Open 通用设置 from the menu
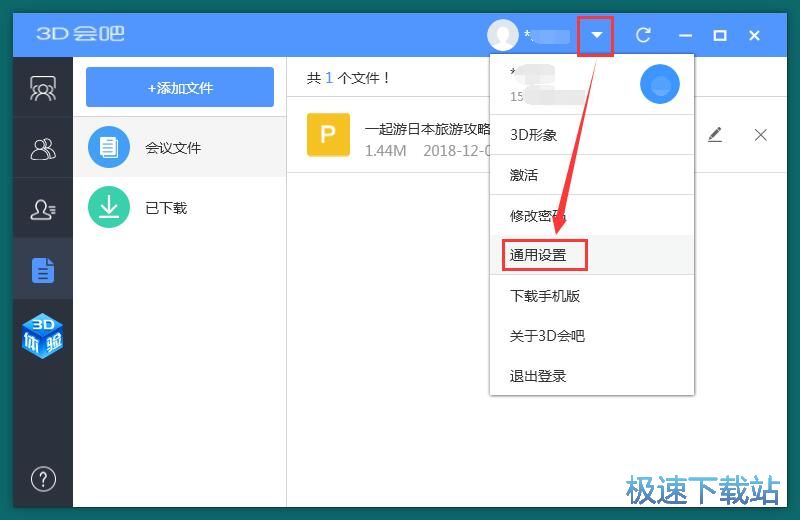Viewport: 800px width, 520px height. coord(592,255)
